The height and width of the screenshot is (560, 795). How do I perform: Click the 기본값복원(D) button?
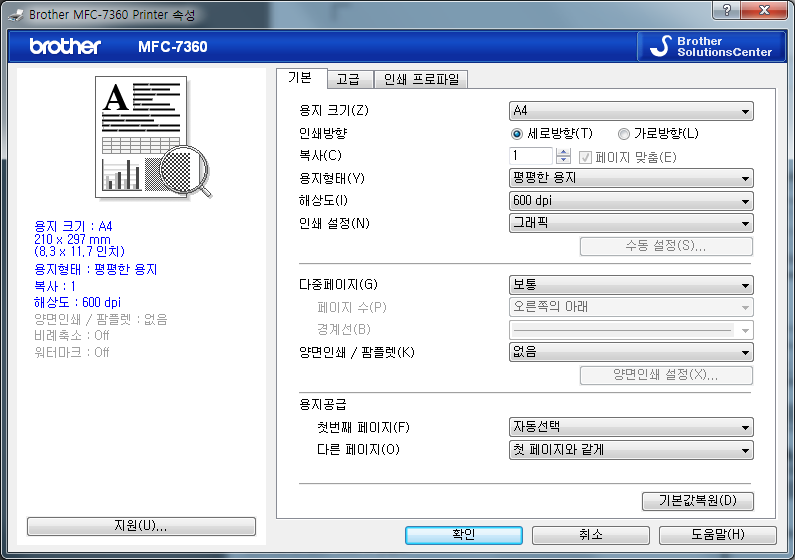point(698,501)
